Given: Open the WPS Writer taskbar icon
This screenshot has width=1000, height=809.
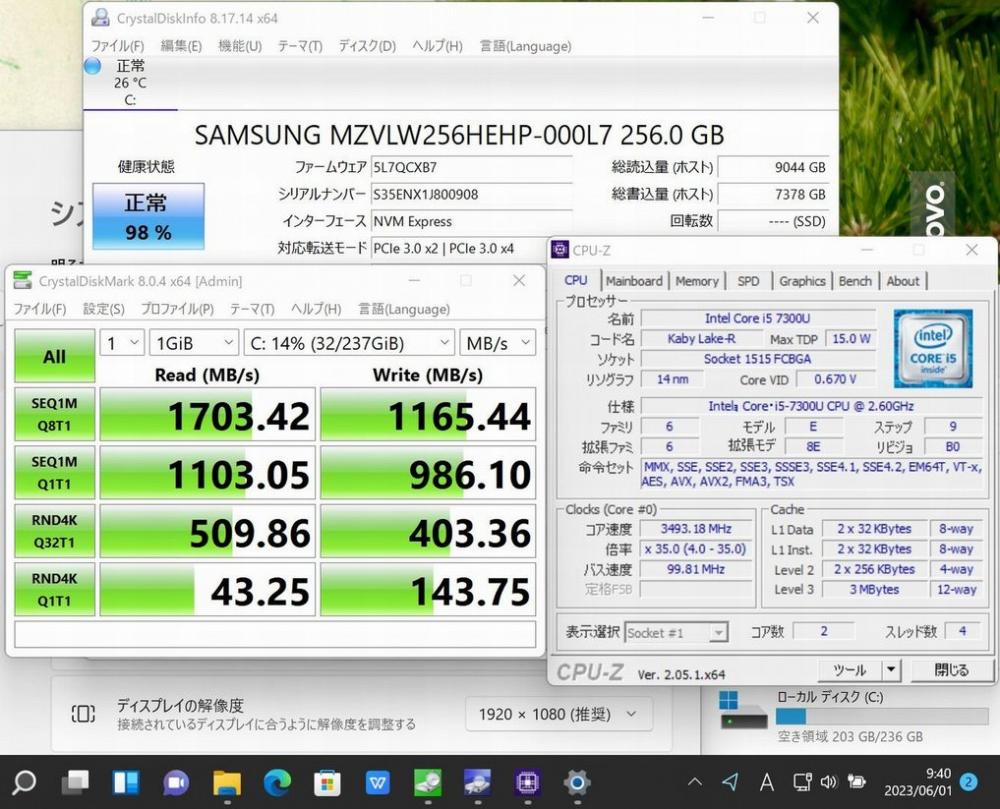Looking at the screenshot, I should [x=377, y=782].
